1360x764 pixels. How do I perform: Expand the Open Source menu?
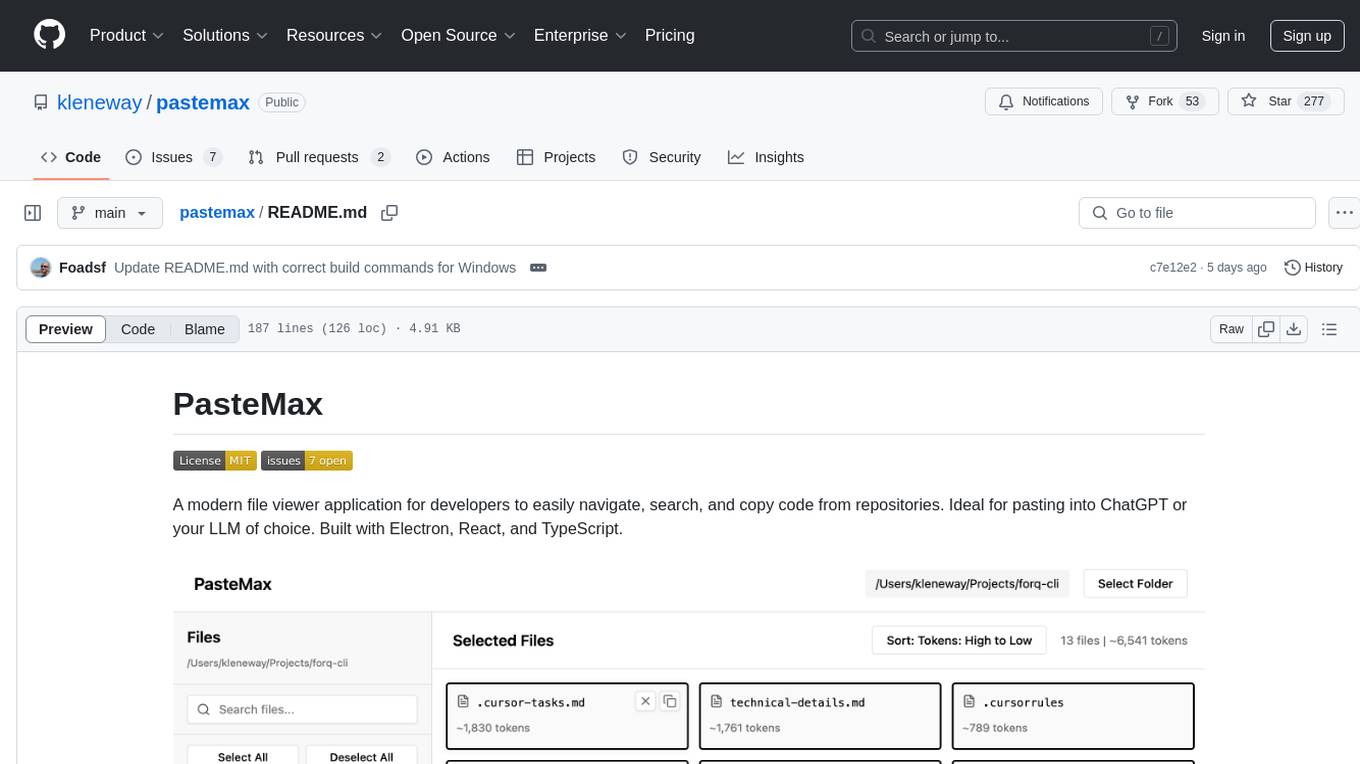click(x=458, y=35)
